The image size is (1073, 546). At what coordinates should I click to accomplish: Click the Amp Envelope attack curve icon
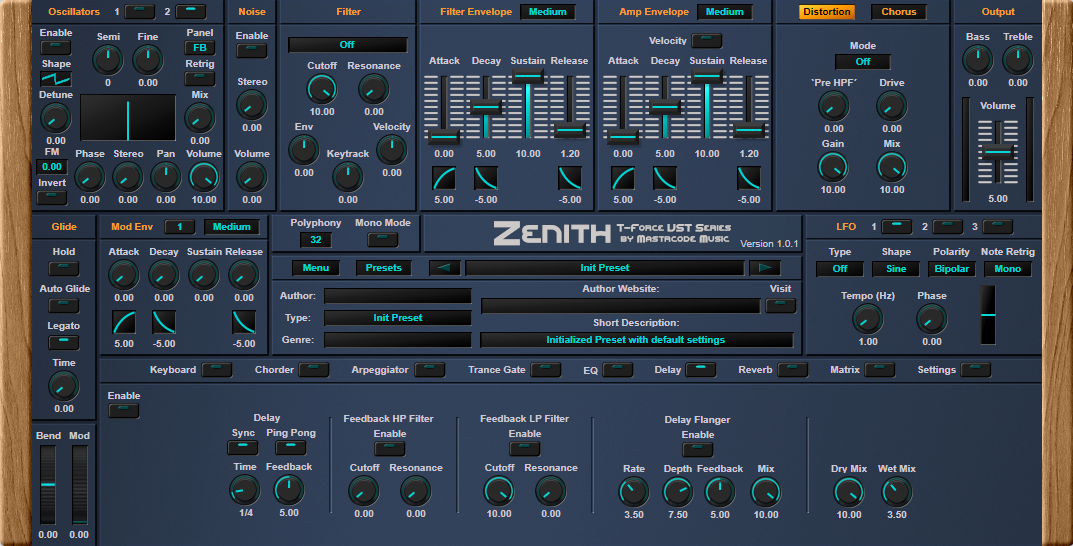[x=623, y=178]
